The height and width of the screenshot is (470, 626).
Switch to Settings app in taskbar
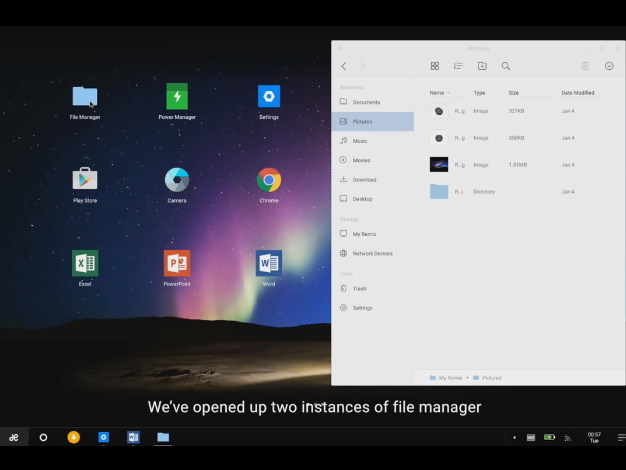coord(103,437)
